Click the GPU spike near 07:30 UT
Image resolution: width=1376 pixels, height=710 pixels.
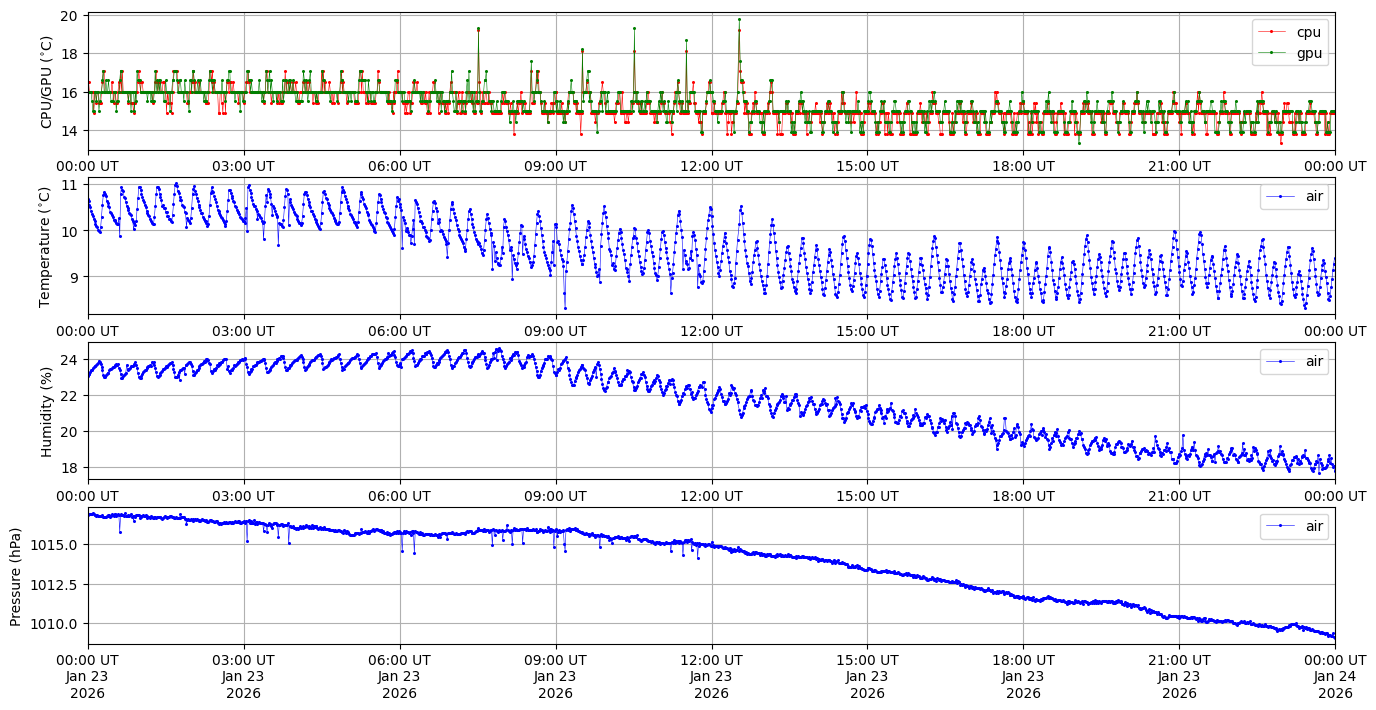[x=478, y=29]
